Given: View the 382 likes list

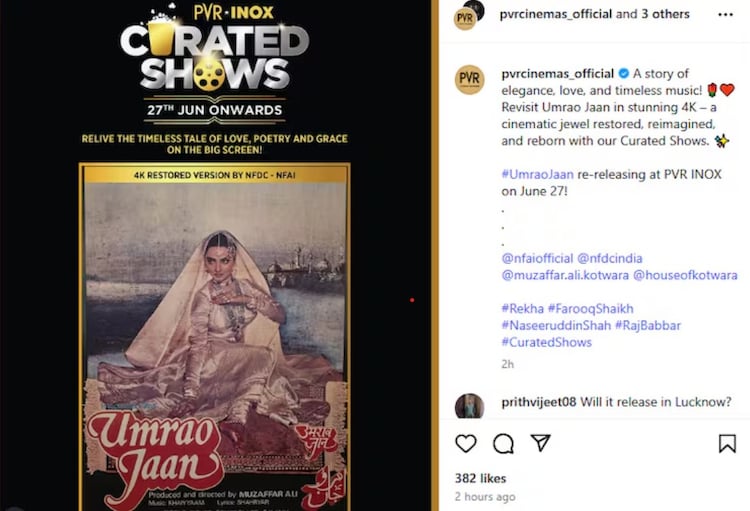Looking at the screenshot, I should point(480,478).
